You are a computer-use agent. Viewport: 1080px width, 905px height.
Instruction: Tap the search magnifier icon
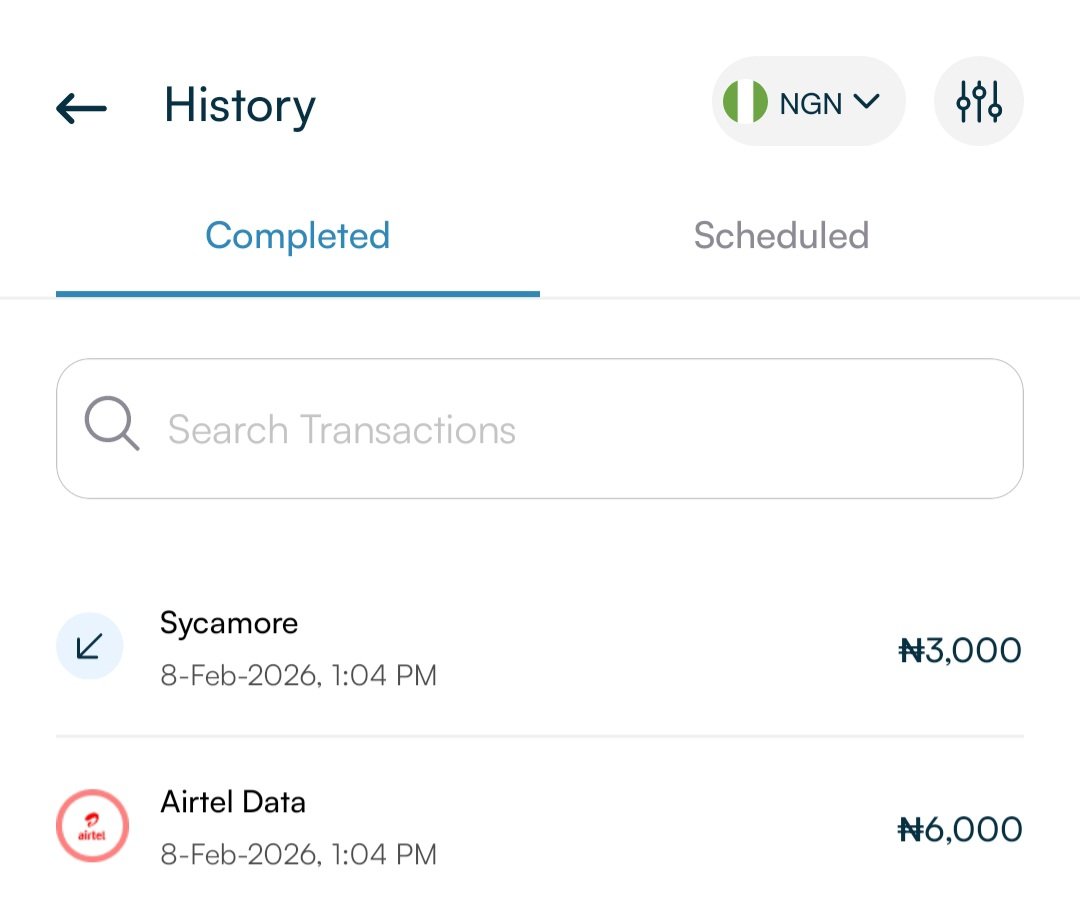coord(111,425)
